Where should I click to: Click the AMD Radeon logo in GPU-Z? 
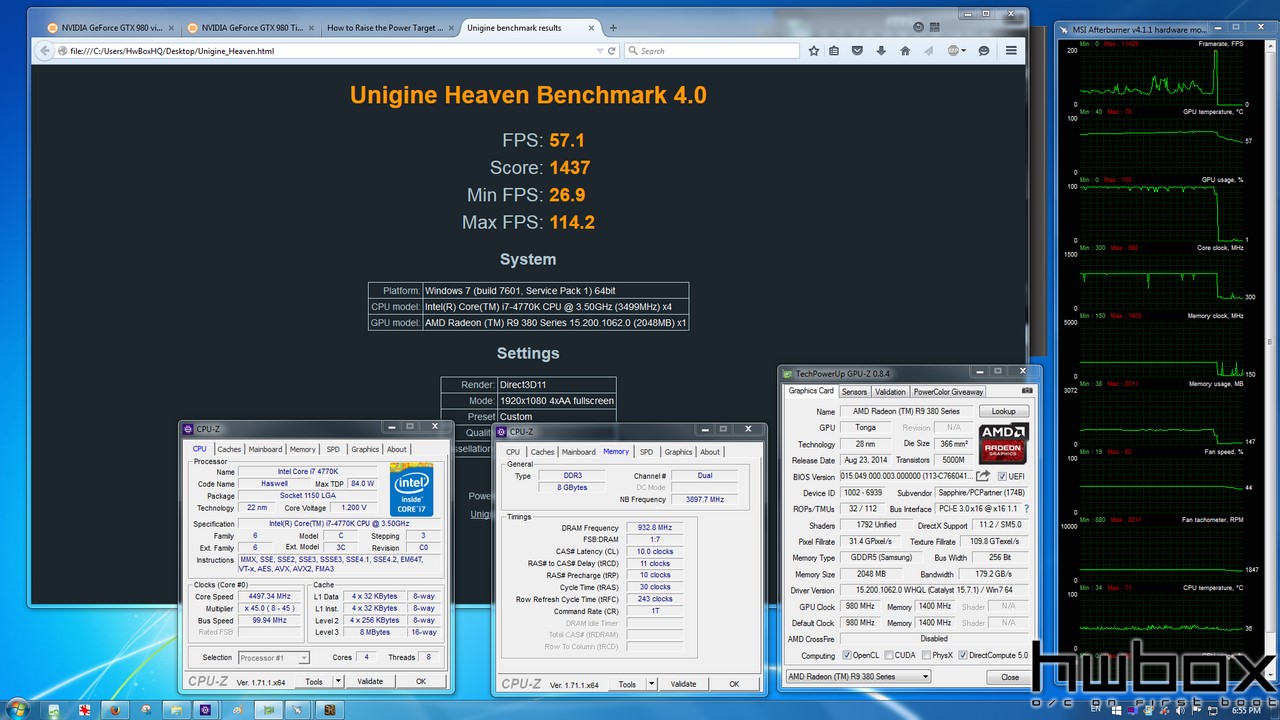coord(1003,443)
